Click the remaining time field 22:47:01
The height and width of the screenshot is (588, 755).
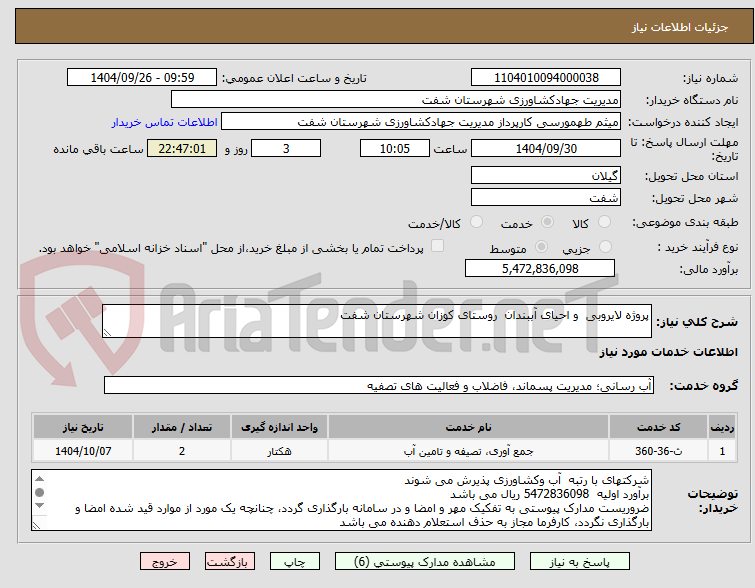coord(182,148)
